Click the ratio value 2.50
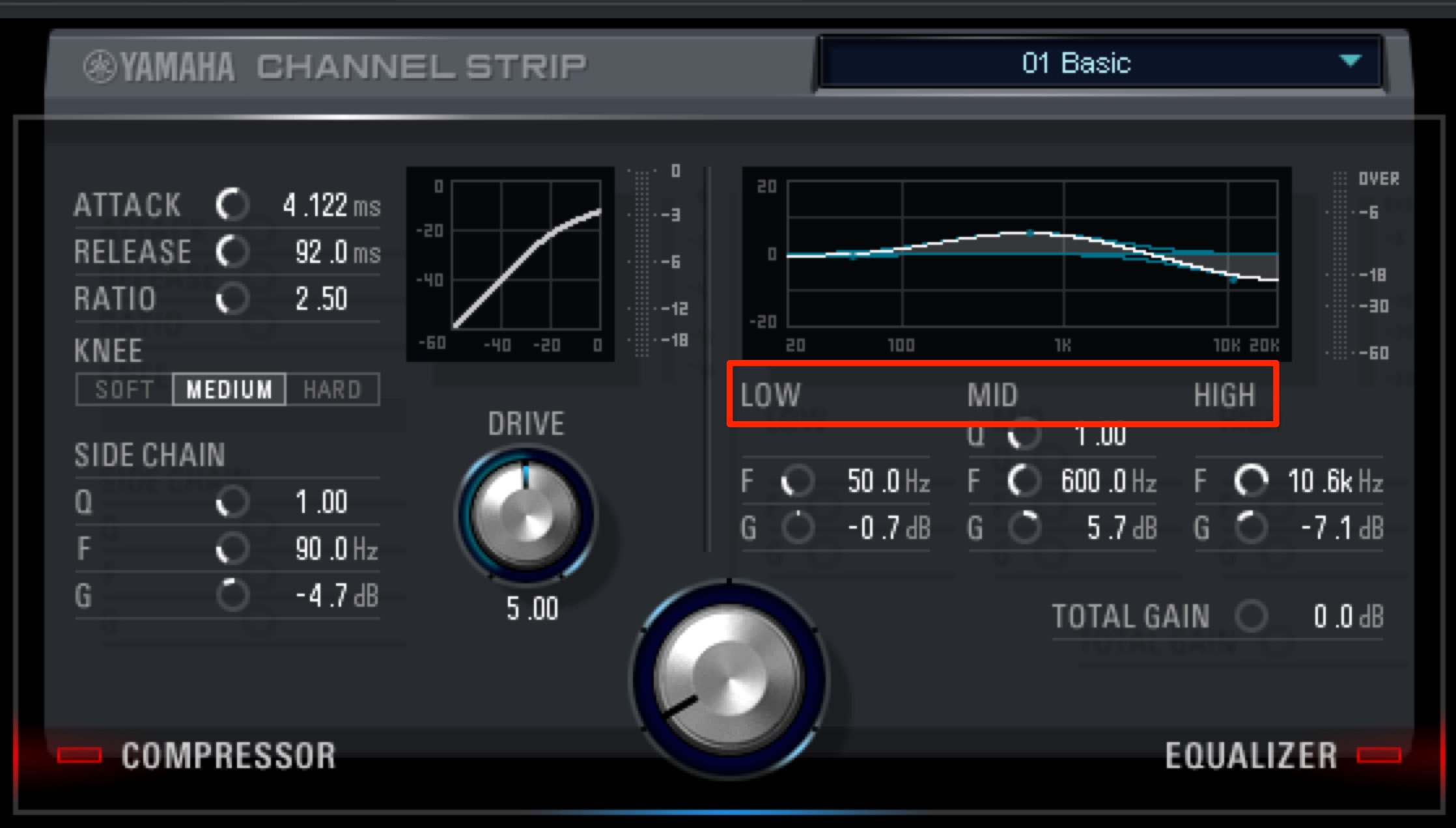 click(x=322, y=299)
